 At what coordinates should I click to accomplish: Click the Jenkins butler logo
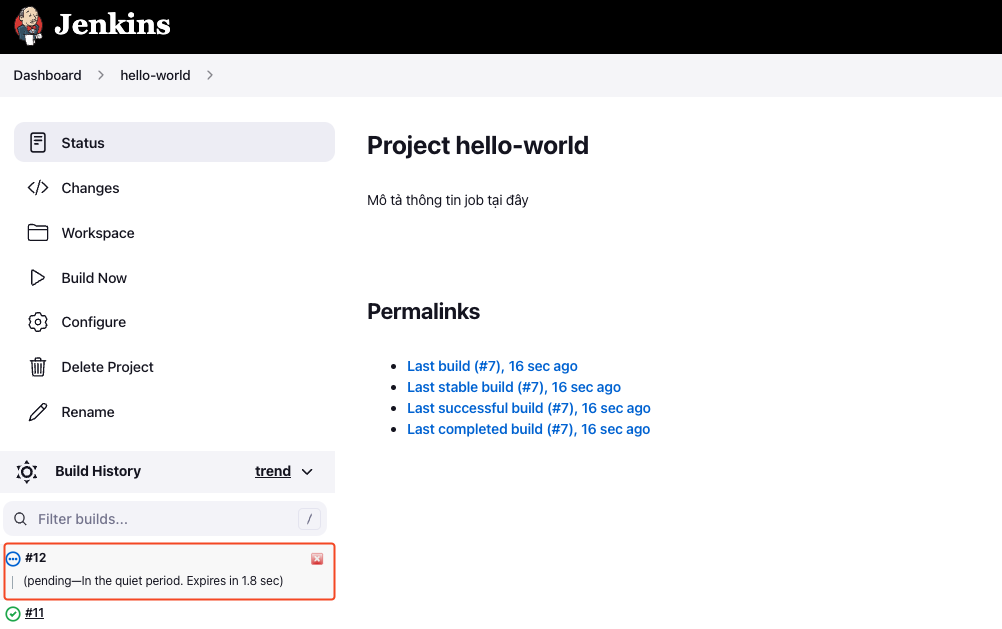pyautogui.click(x=28, y=26)
